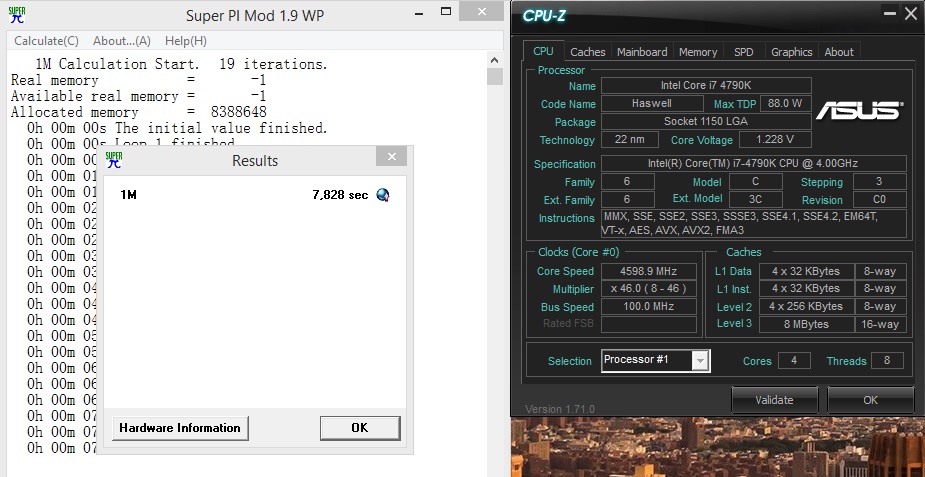Close the Results dialog

pos(392,157)
